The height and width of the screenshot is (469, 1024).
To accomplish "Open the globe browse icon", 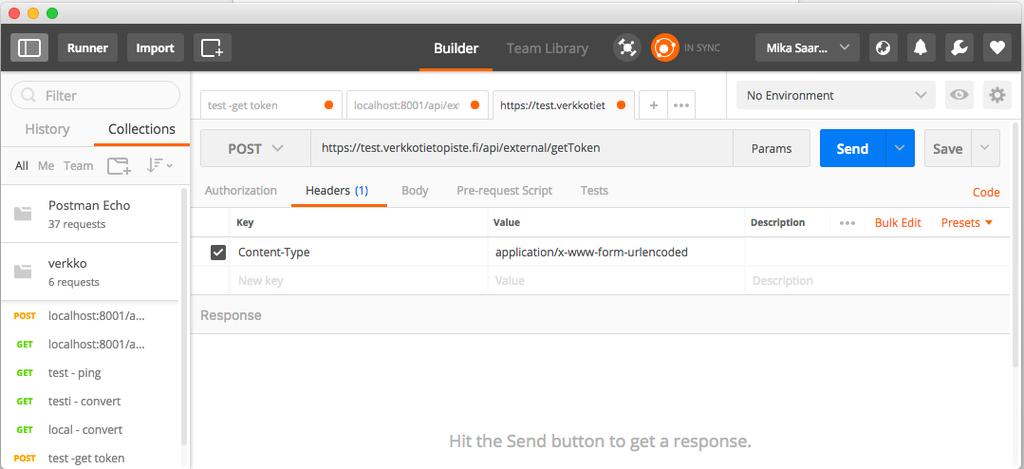I will (883, 48).
